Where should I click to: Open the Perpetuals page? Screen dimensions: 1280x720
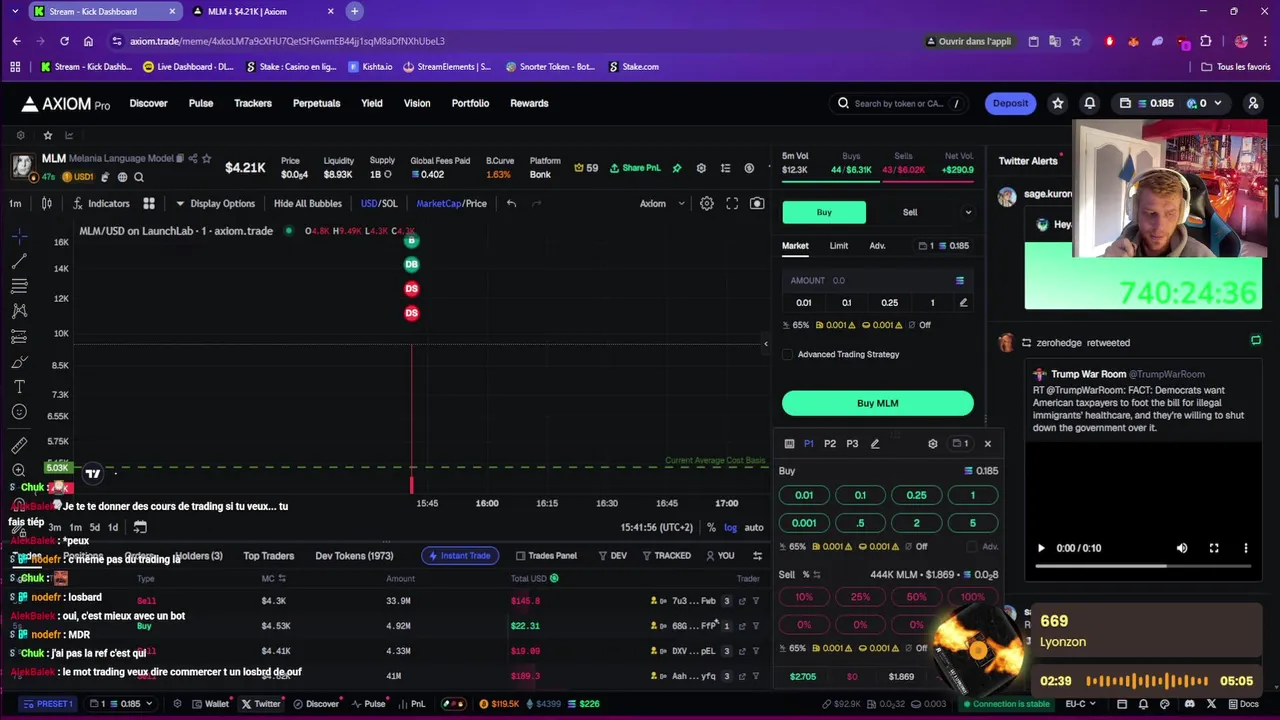point(316,103)
